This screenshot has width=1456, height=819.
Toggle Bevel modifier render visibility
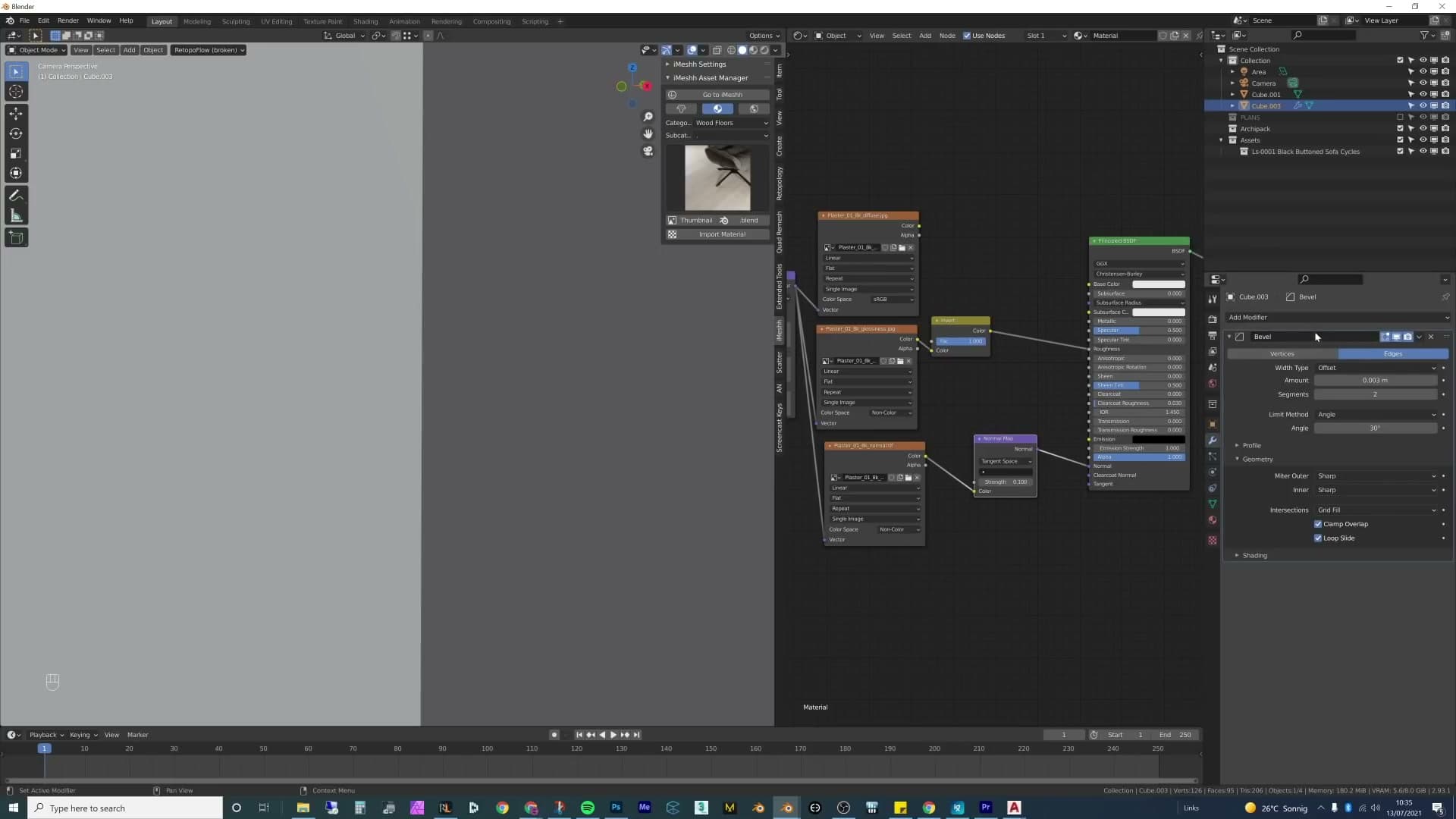coord(1408,337)
